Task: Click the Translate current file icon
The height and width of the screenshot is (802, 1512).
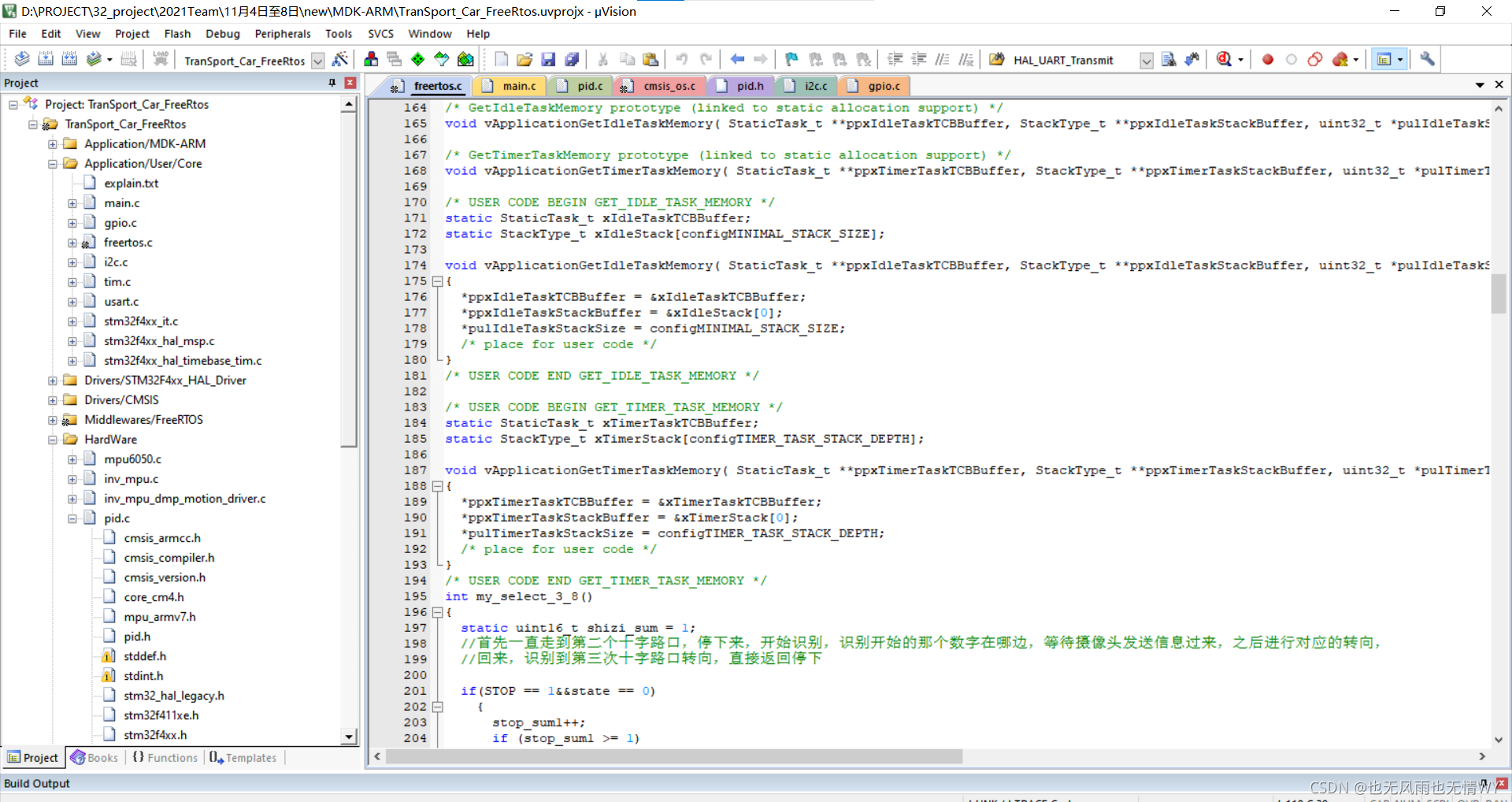Action: (x=22, y=59)
